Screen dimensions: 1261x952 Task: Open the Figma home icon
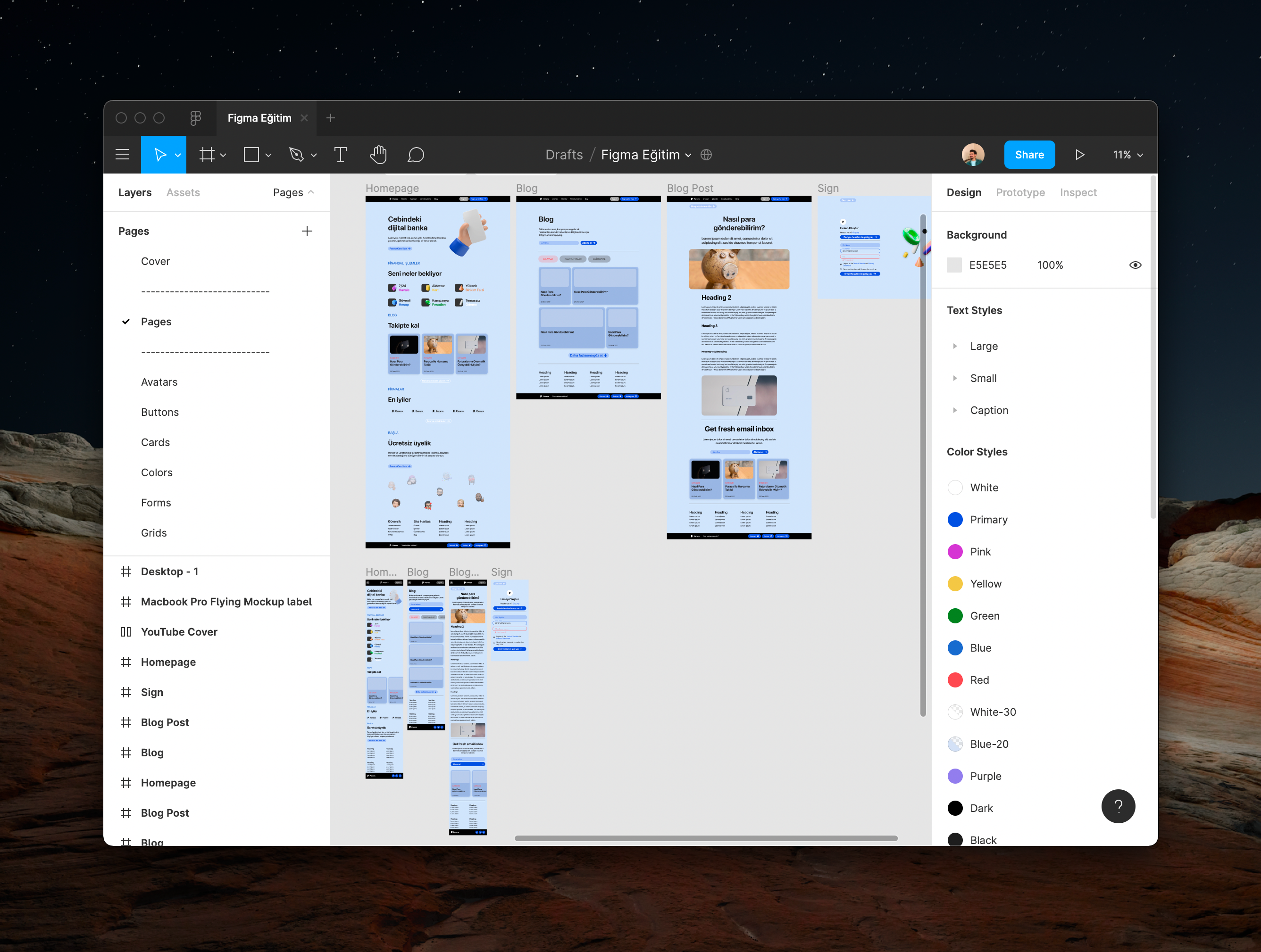click(195, 118)
